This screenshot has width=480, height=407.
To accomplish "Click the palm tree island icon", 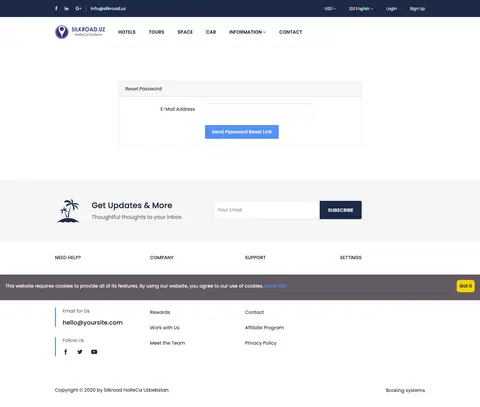I will tap(69, 211).
